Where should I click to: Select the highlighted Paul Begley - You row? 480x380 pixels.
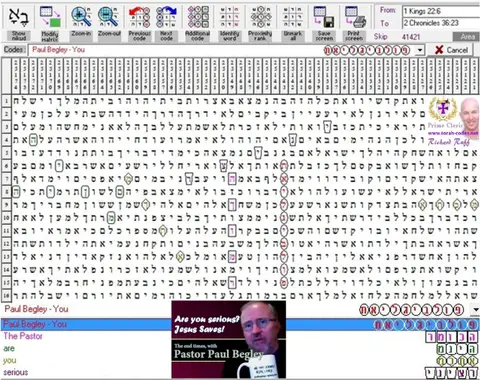click(x=240, y=324)
